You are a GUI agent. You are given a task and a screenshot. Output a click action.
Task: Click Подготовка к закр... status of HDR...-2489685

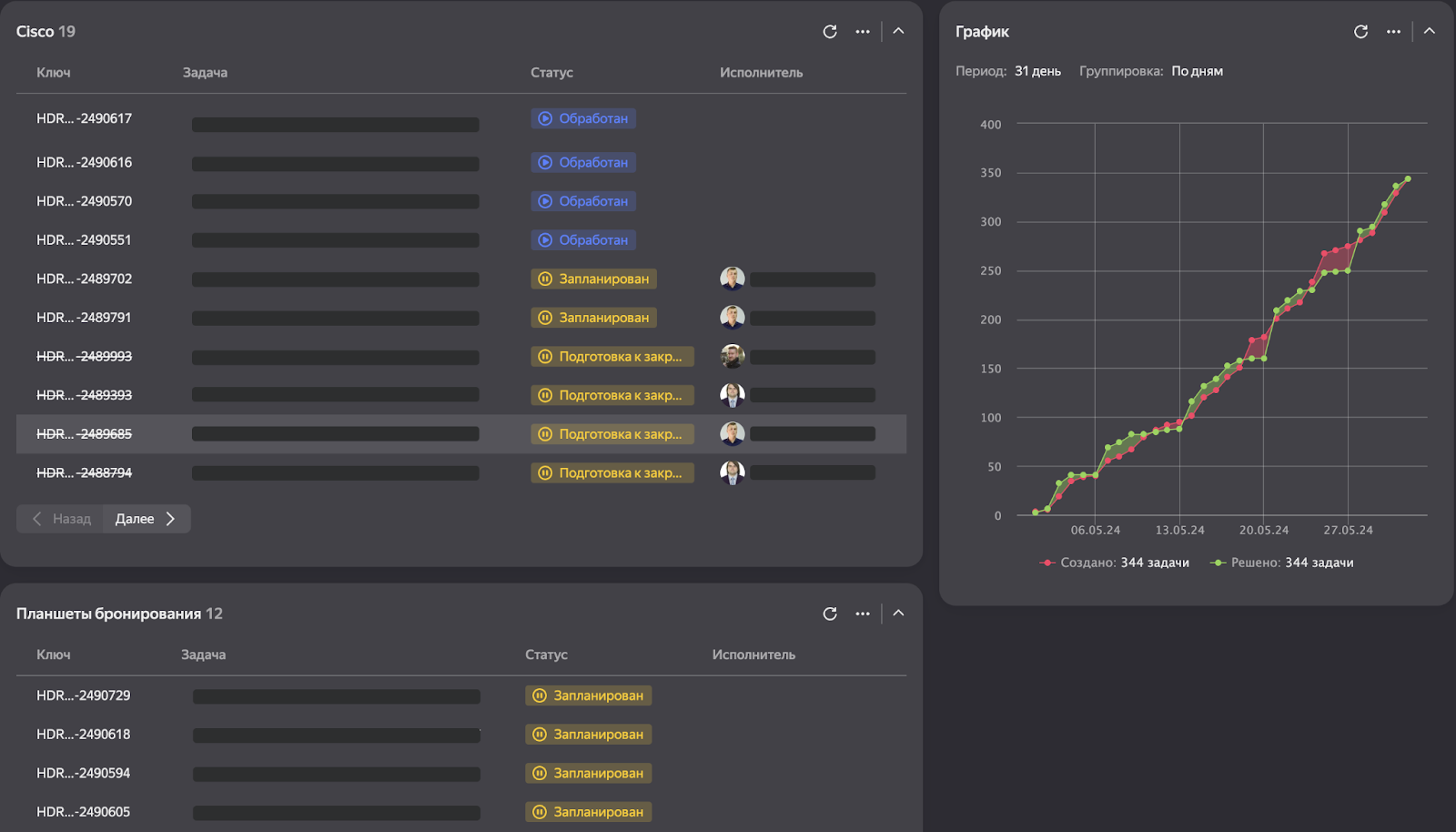[x=612, y=434]
